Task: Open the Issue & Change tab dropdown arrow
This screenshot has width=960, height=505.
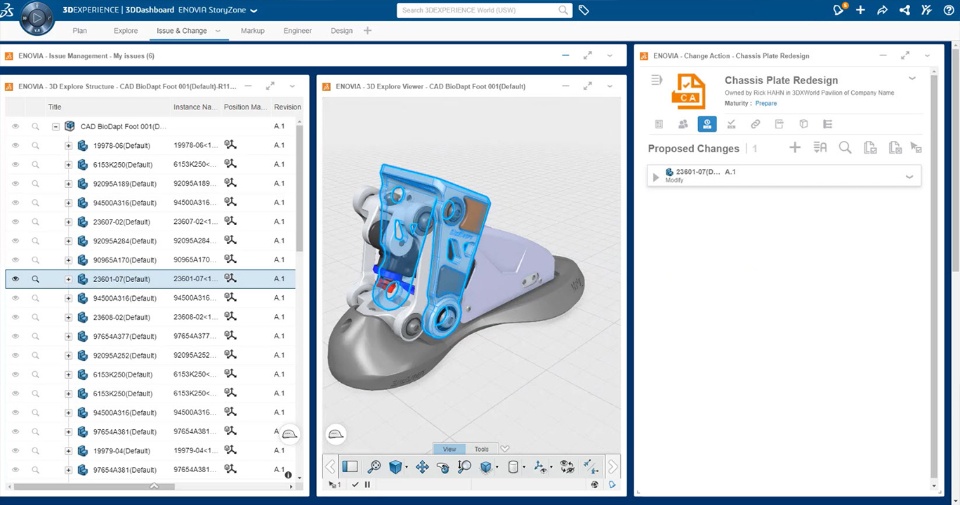Action: coord(217,31)
